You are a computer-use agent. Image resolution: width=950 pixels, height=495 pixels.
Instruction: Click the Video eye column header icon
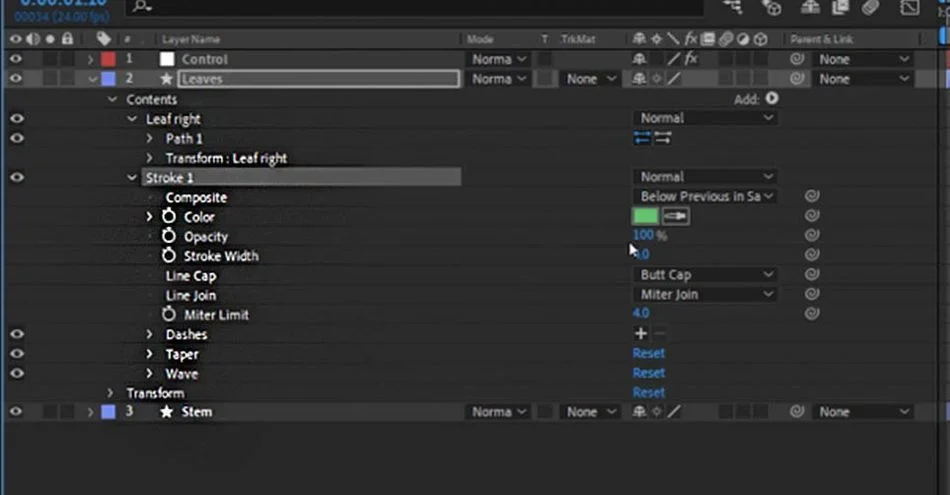pos(16,39)
